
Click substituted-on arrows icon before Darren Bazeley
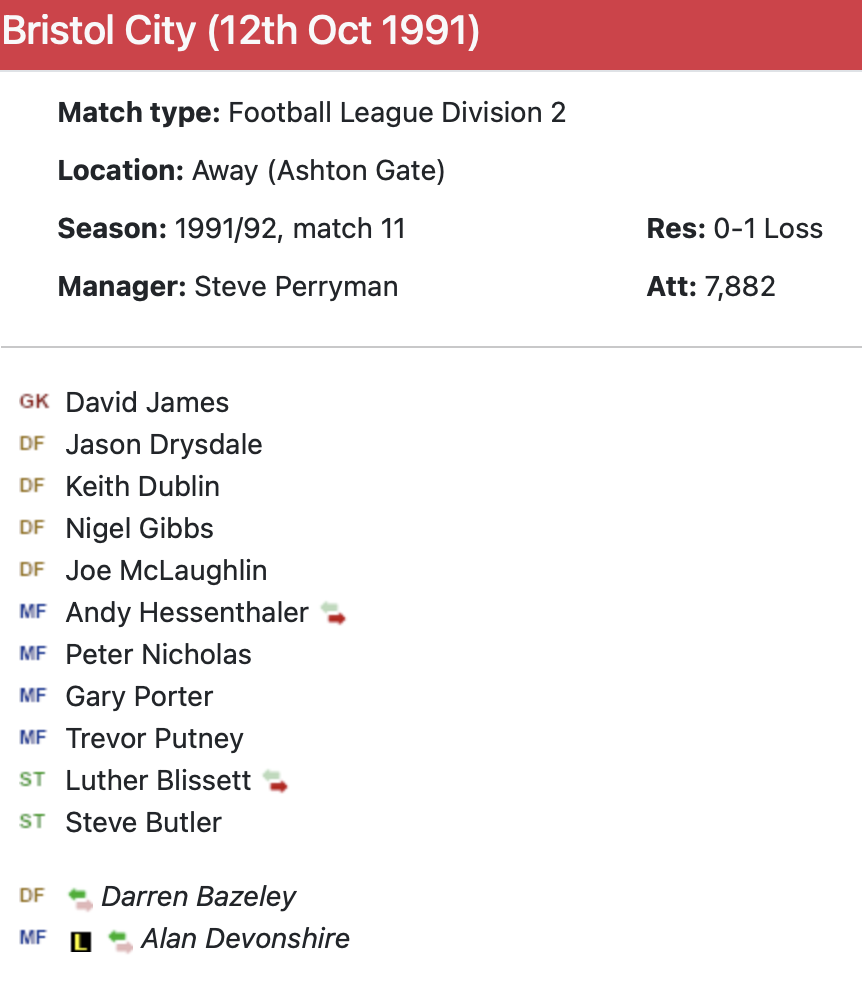tap(81, 898)
